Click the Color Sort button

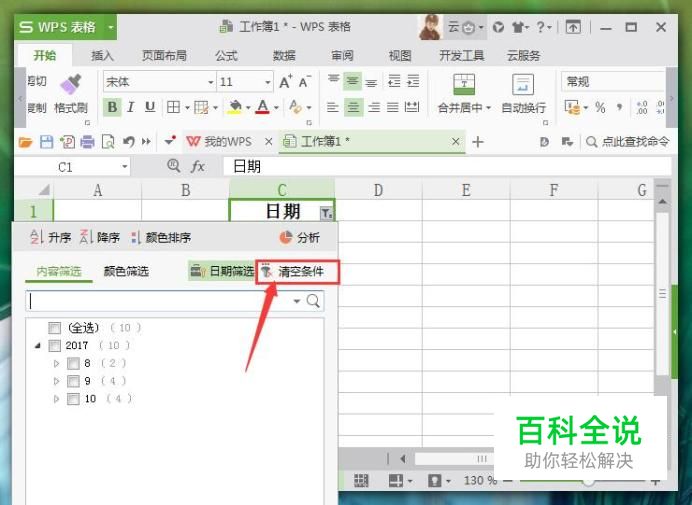(161, 237)
